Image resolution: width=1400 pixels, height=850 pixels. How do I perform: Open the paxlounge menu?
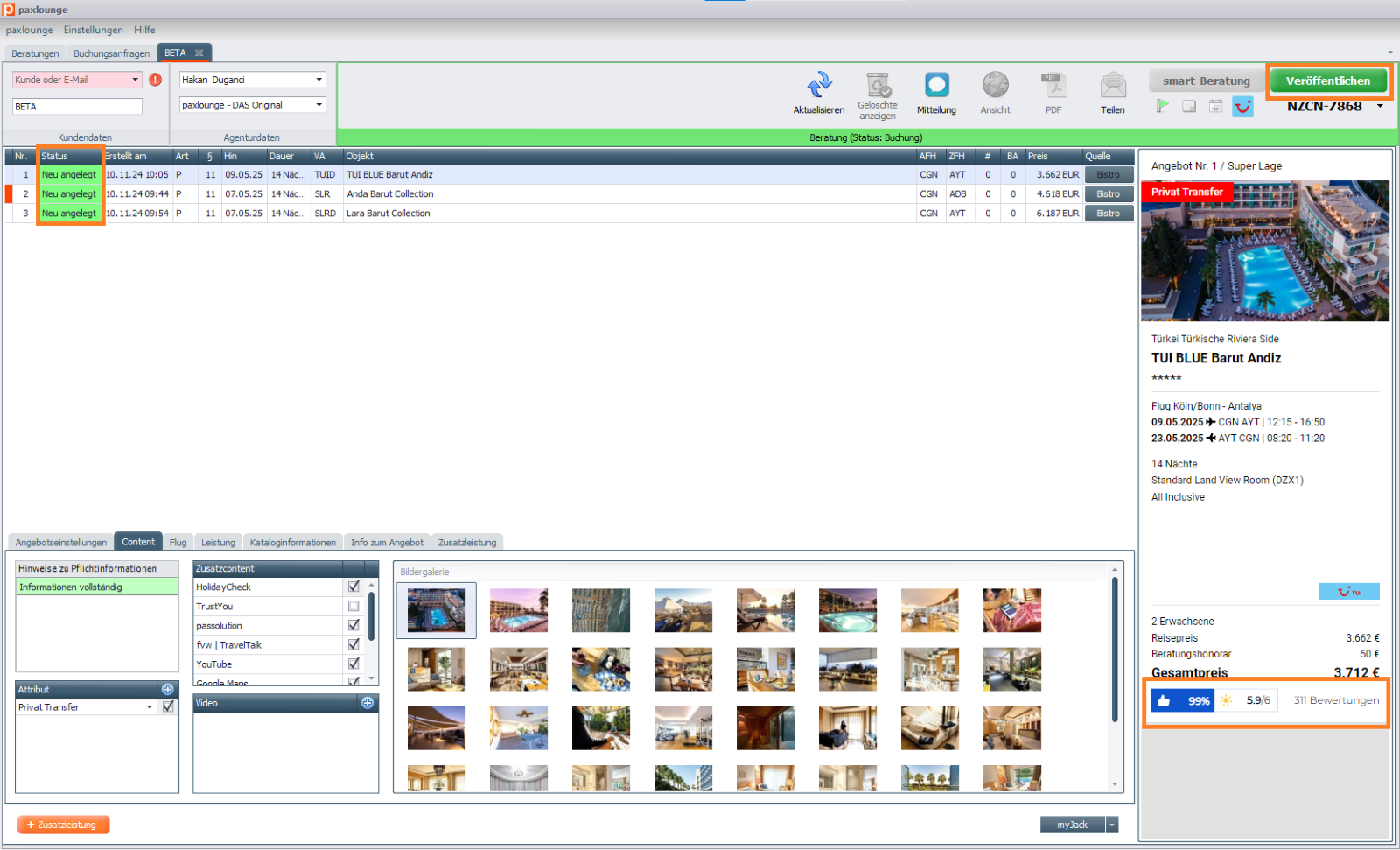[x=29, y=30]
